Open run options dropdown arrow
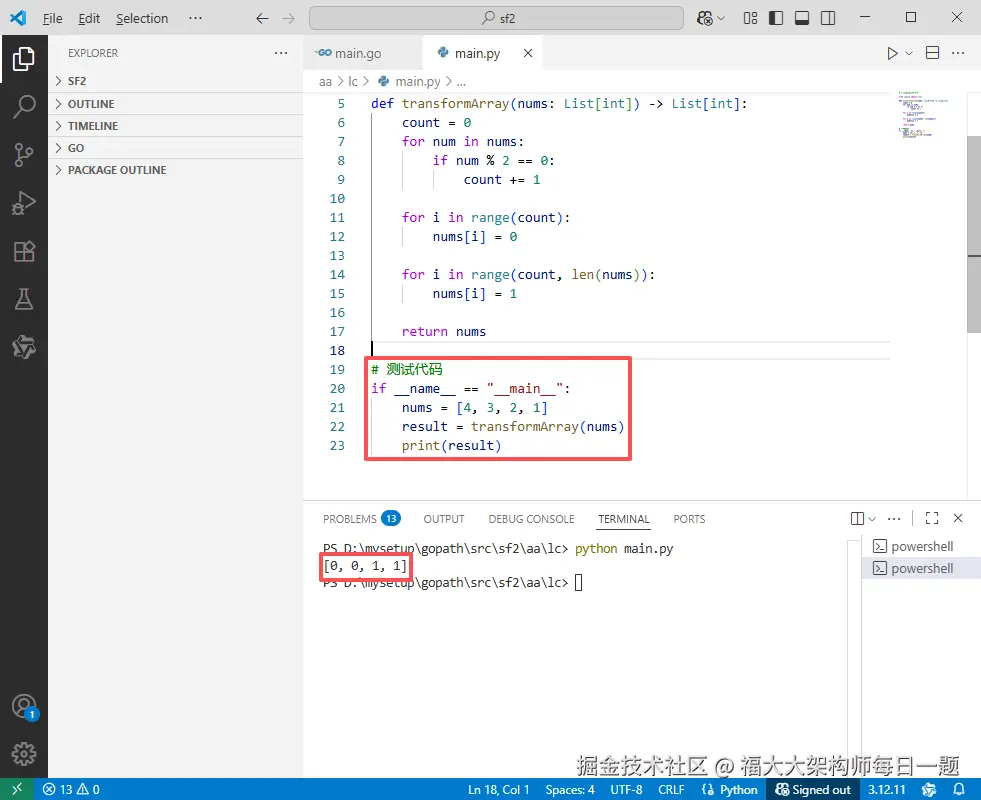 click(909, 53)
